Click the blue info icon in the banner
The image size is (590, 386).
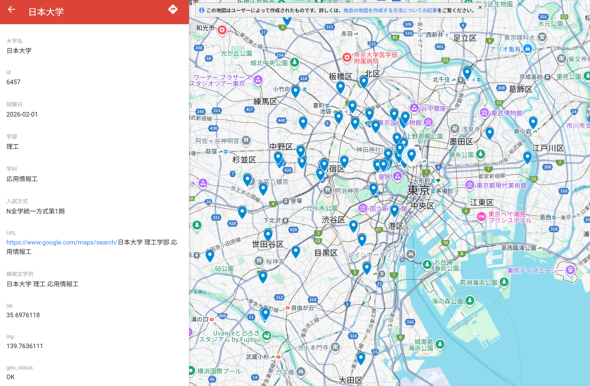201,11
